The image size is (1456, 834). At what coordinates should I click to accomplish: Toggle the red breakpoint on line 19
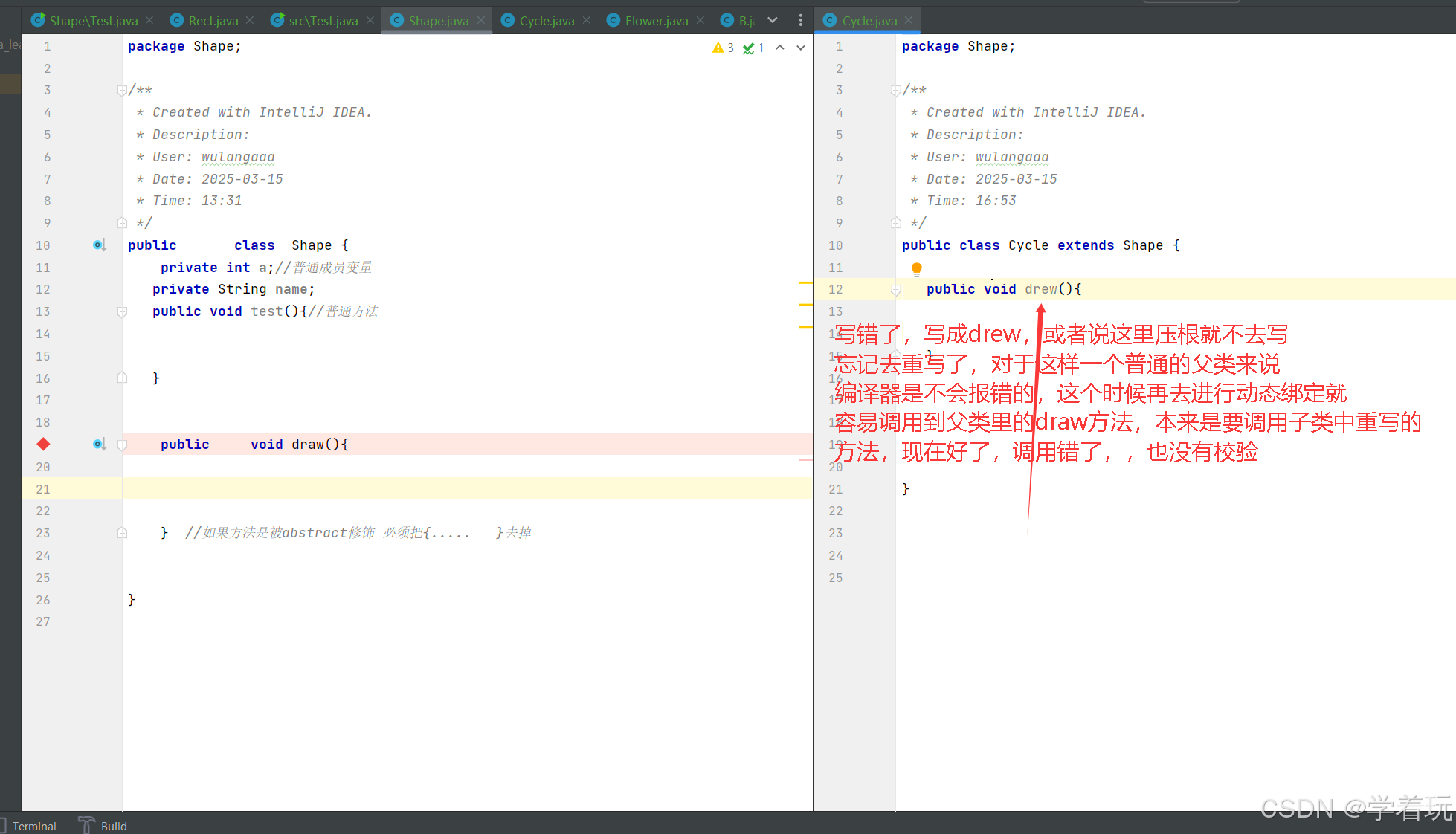point(43,445)
